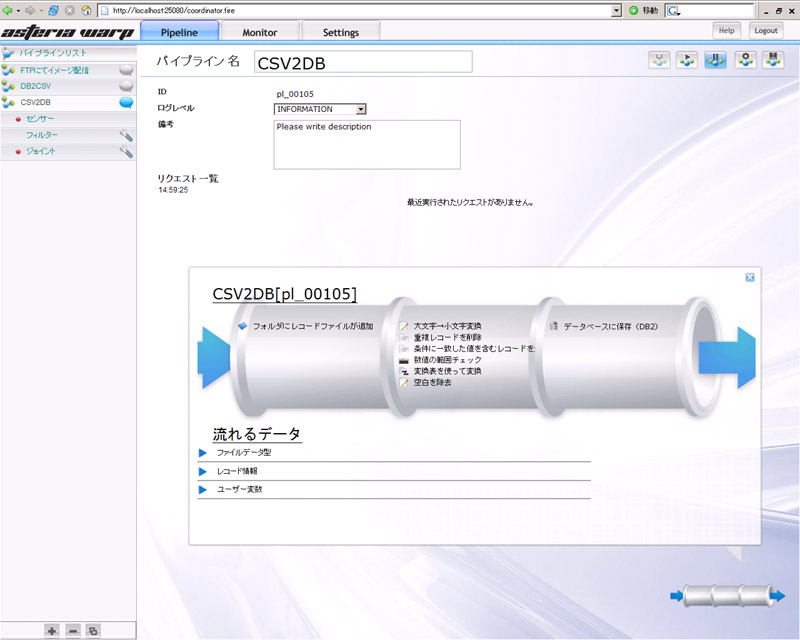
Task: Click the browser URL address field
Action: pyautogui.click(x=356, y=10)
